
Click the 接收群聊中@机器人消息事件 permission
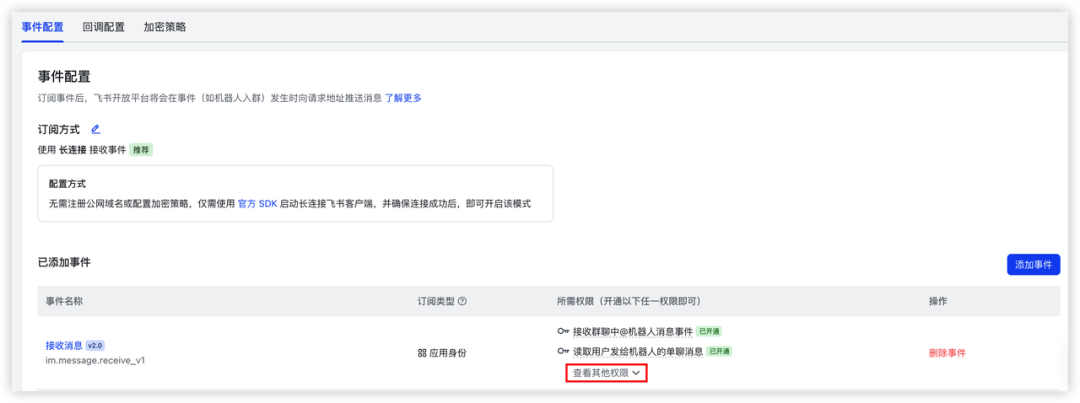click(x=632, y=331)
